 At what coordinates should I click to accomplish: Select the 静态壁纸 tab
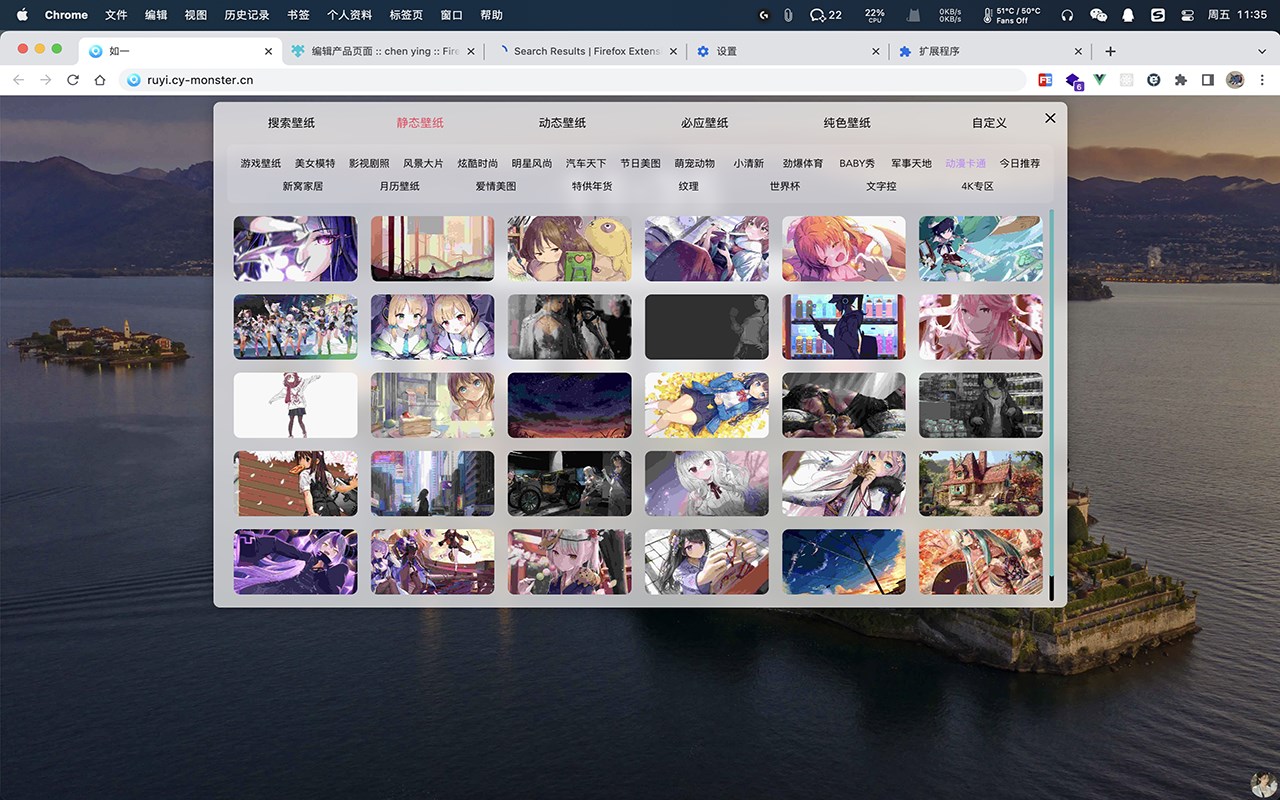(x=420, y=123)
